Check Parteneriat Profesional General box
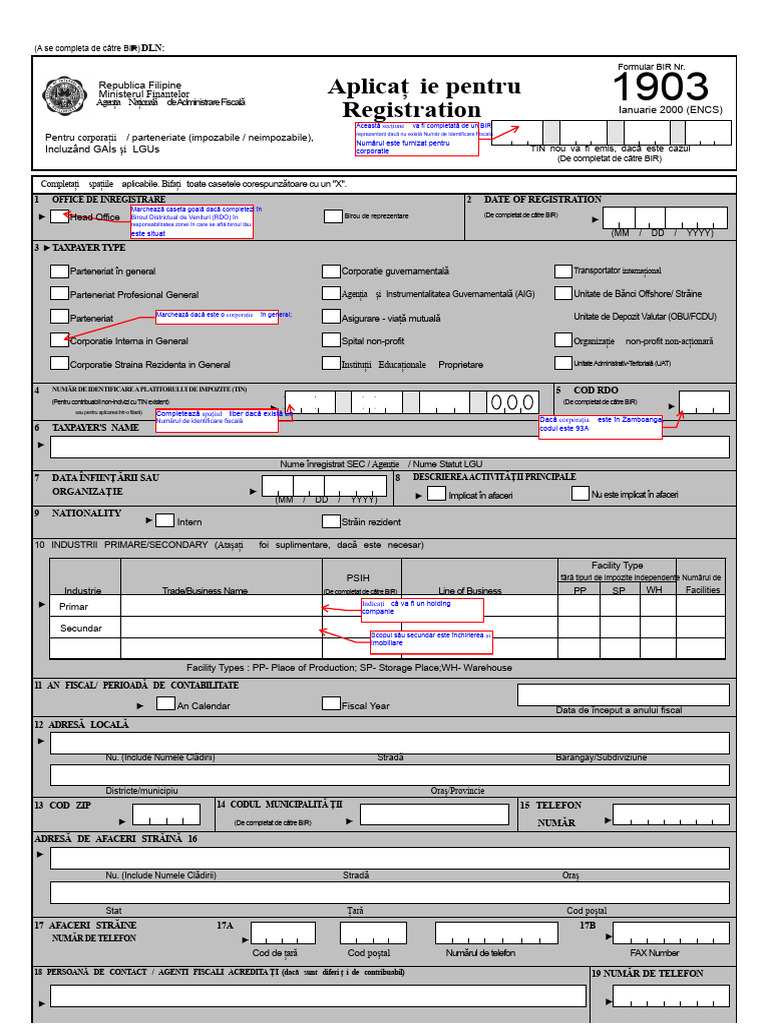 (x=59, y=293)
